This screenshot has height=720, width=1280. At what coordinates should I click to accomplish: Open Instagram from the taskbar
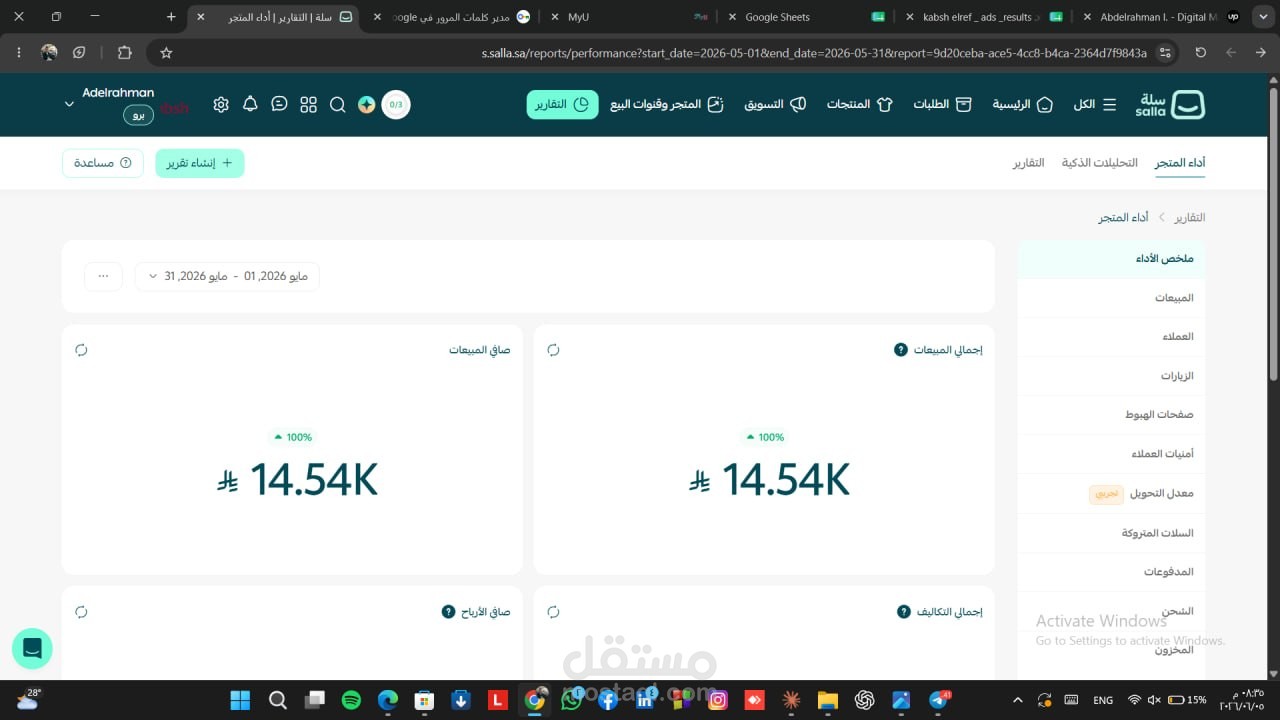click(x=717, y=700)
